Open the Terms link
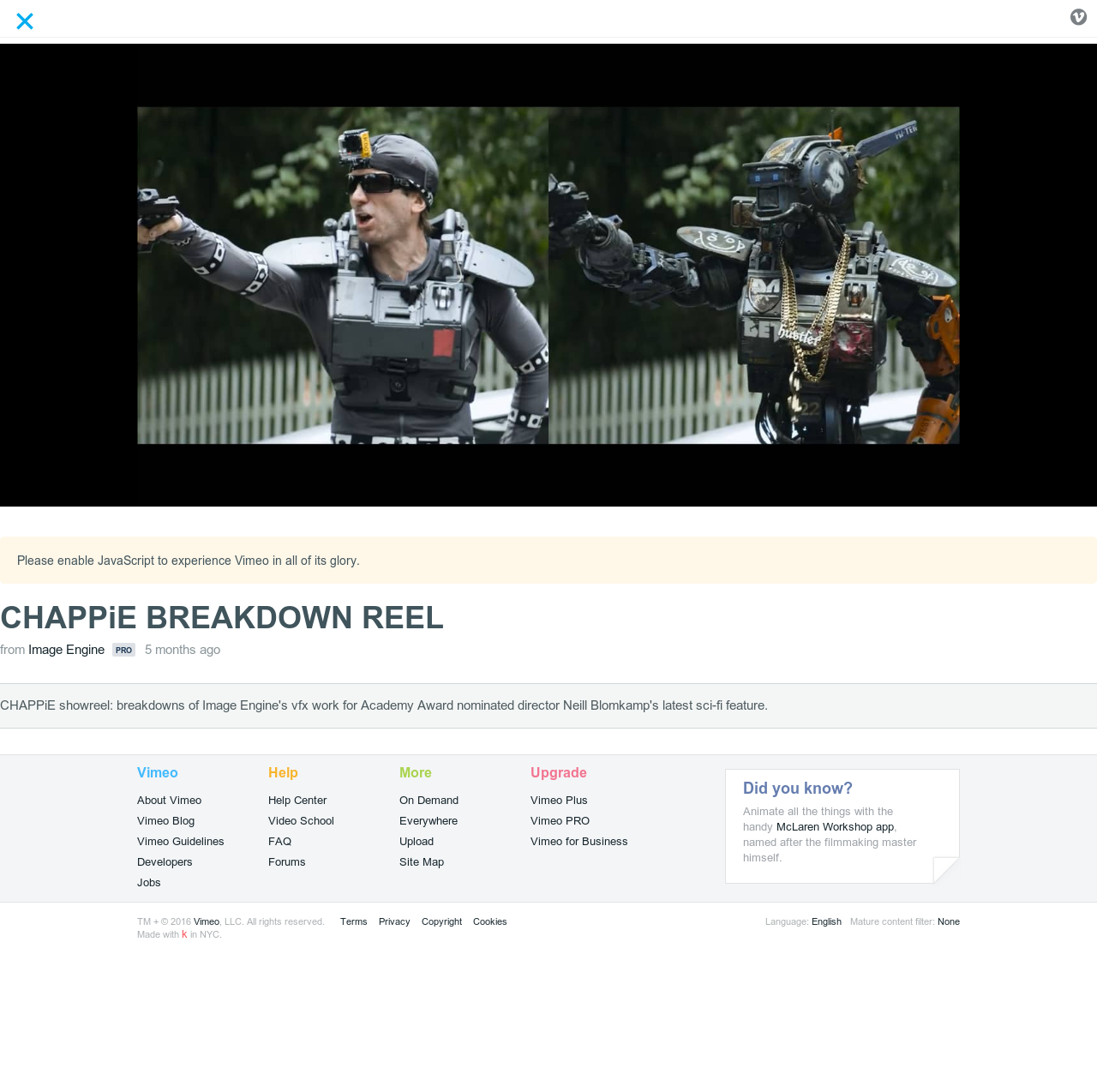Screen dimensions: 1097x1092 point(353,922)
